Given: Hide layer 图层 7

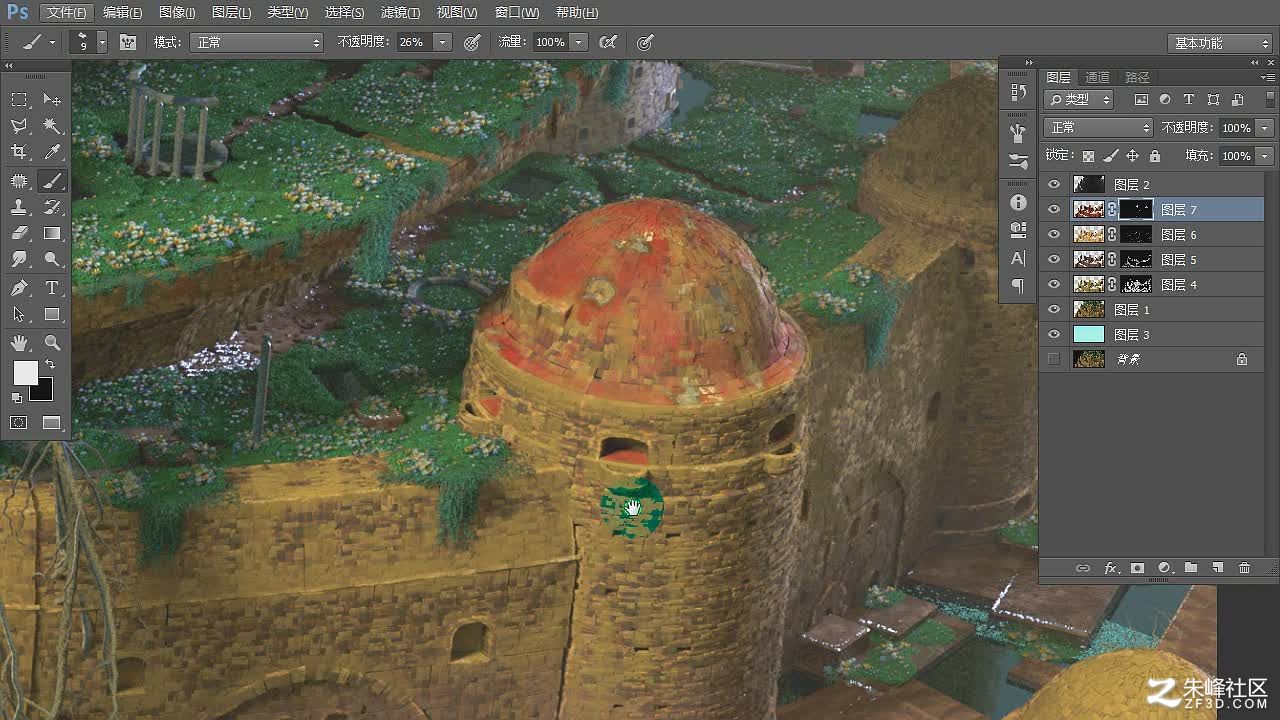Looking at the screenshot, I should pyautogui.click(x=1053, y=209).
